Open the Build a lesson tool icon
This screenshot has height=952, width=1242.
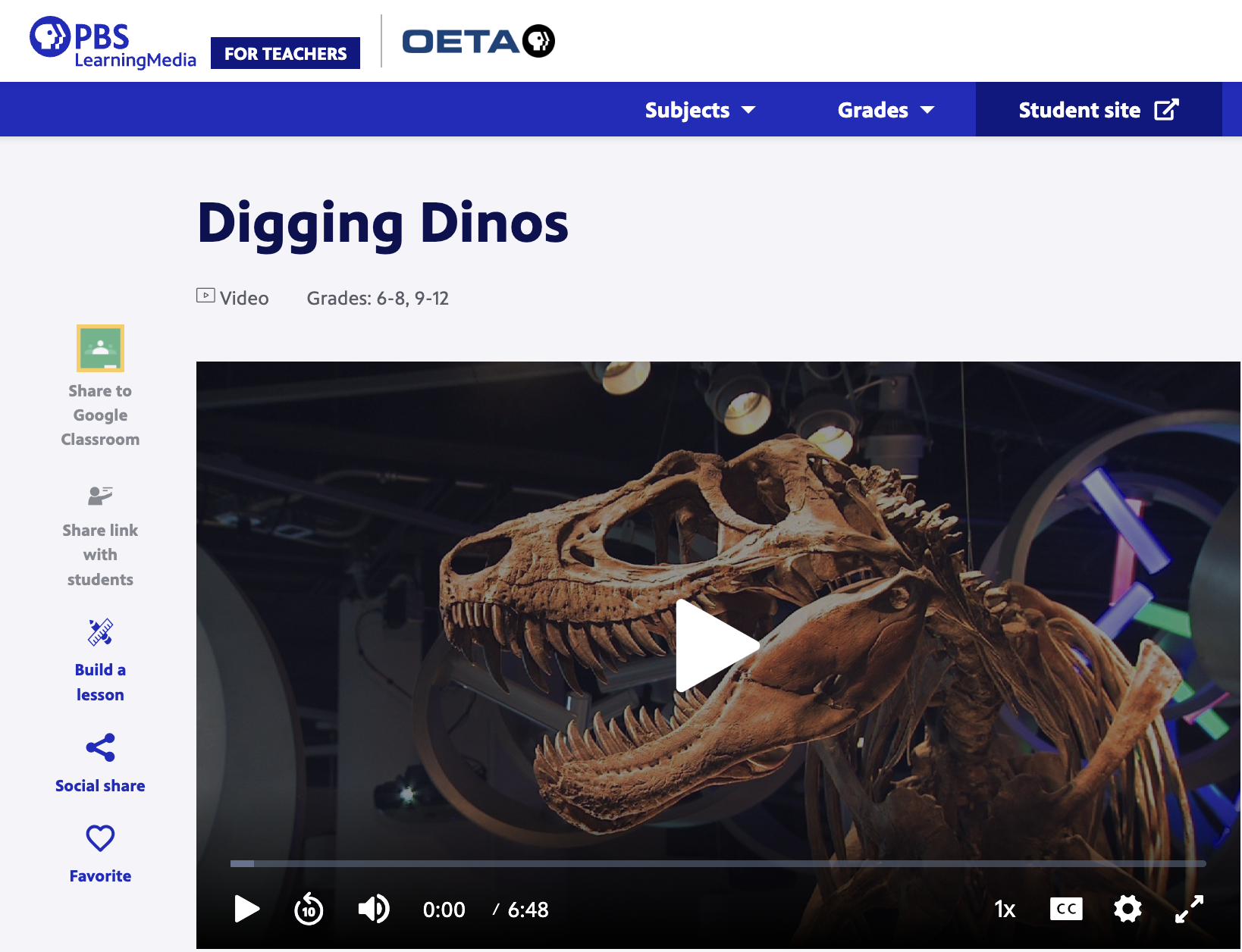(100, 632)
